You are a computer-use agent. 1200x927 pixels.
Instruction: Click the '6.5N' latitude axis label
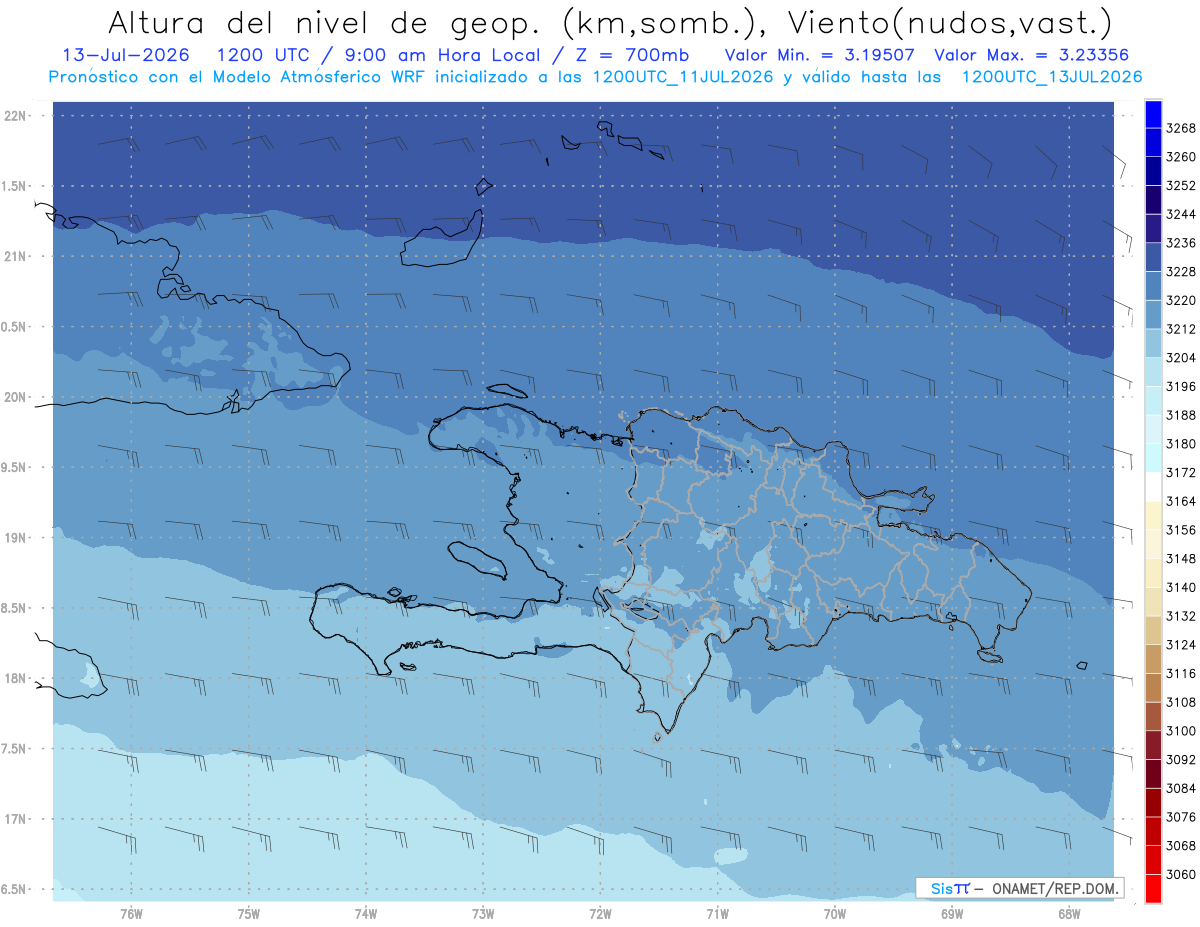tap(15, 890)
